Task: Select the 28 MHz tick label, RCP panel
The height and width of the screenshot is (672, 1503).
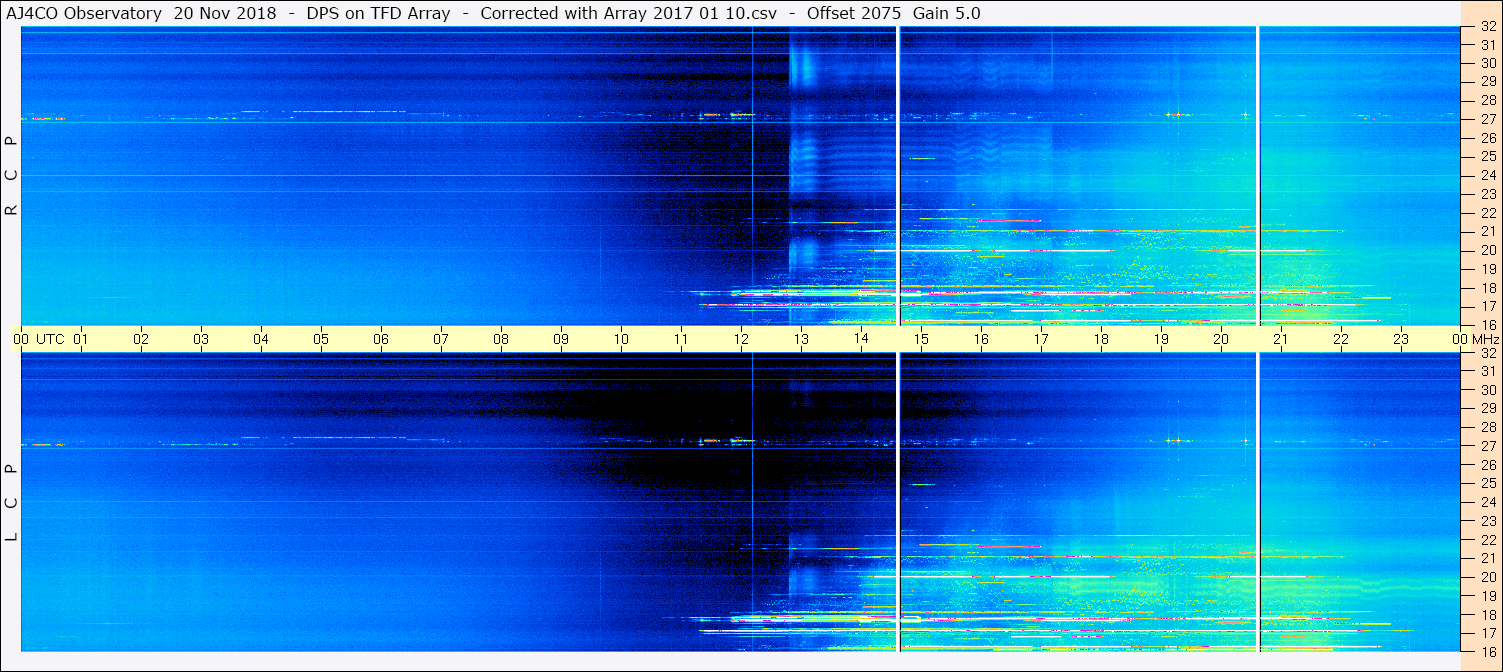Action: click(1487, 100)
